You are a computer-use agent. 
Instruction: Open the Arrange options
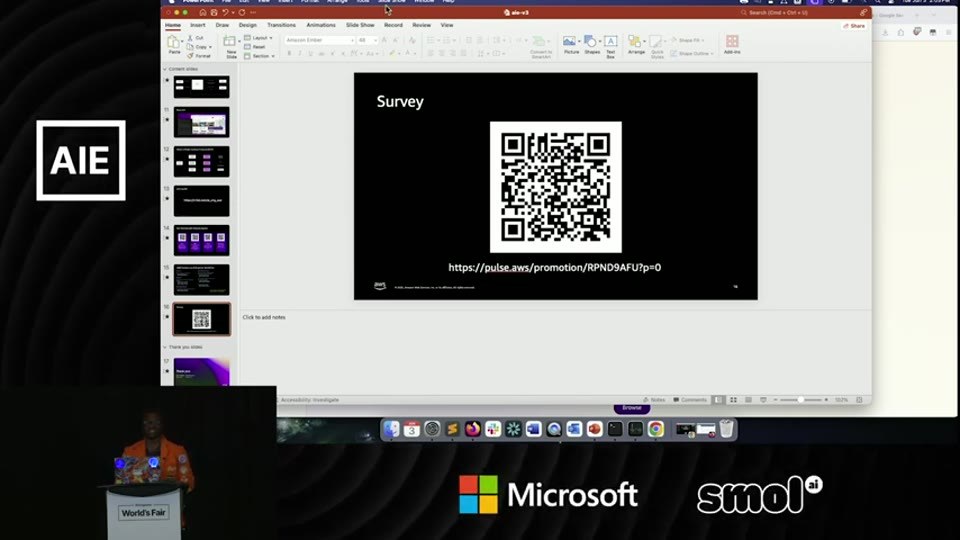click(x=636, y=45)
